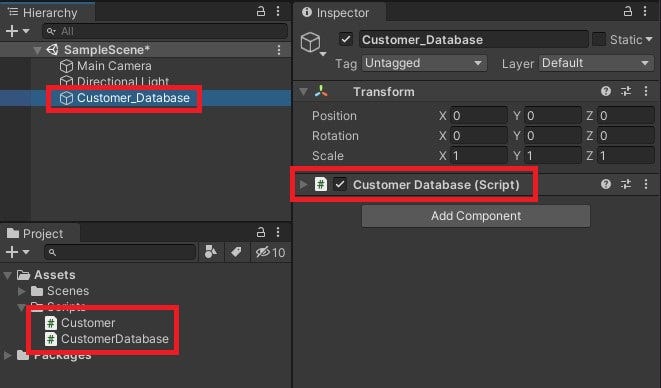The height and width of the screenshot is (388, 661).
Task: Click the Project panel lock icon
Action: pos(261,232)
